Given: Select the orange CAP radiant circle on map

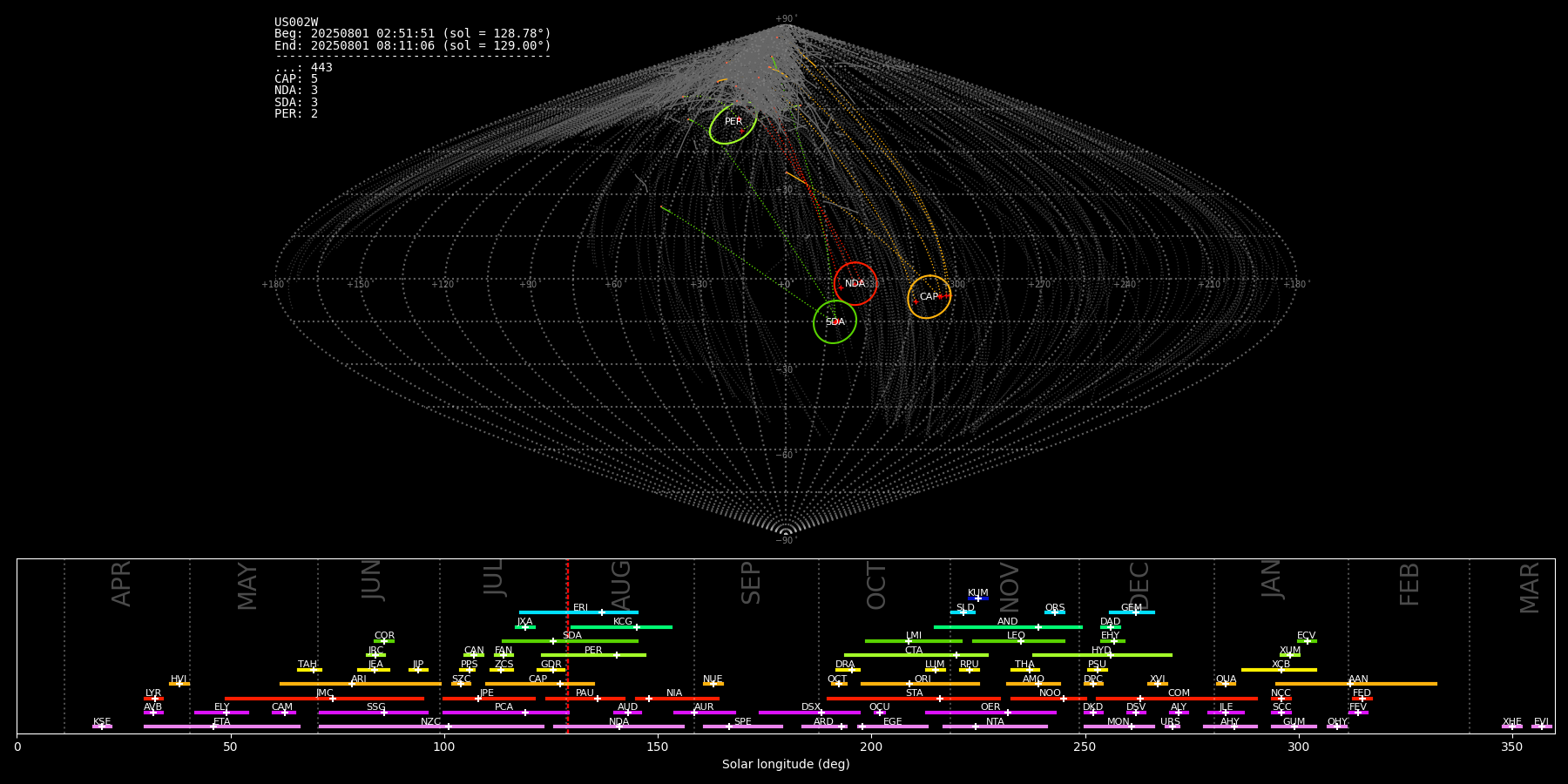Looking at the screenshot, I should click(x=929, y=297).
